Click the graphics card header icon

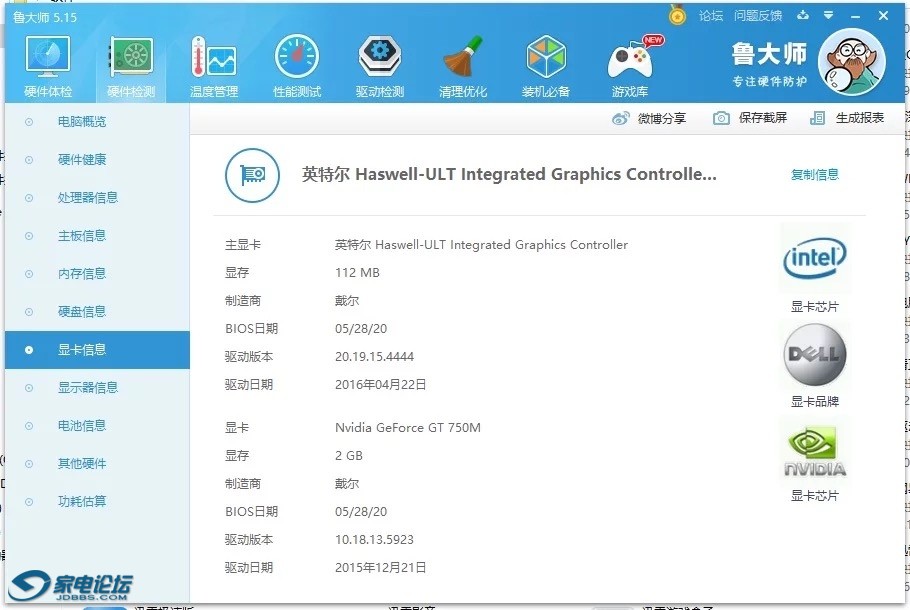tap(252, 175)
